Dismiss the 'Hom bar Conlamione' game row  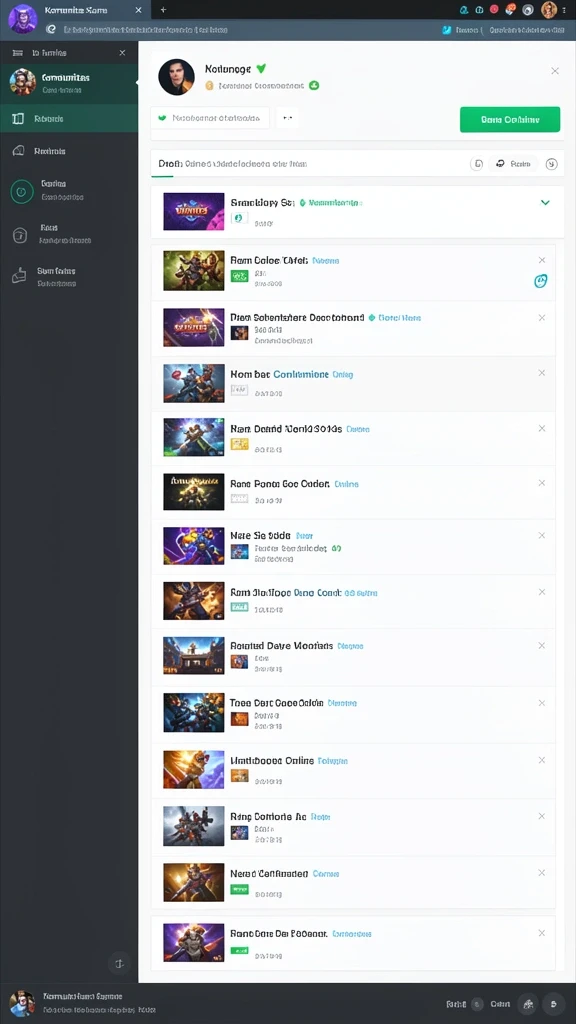541,373
